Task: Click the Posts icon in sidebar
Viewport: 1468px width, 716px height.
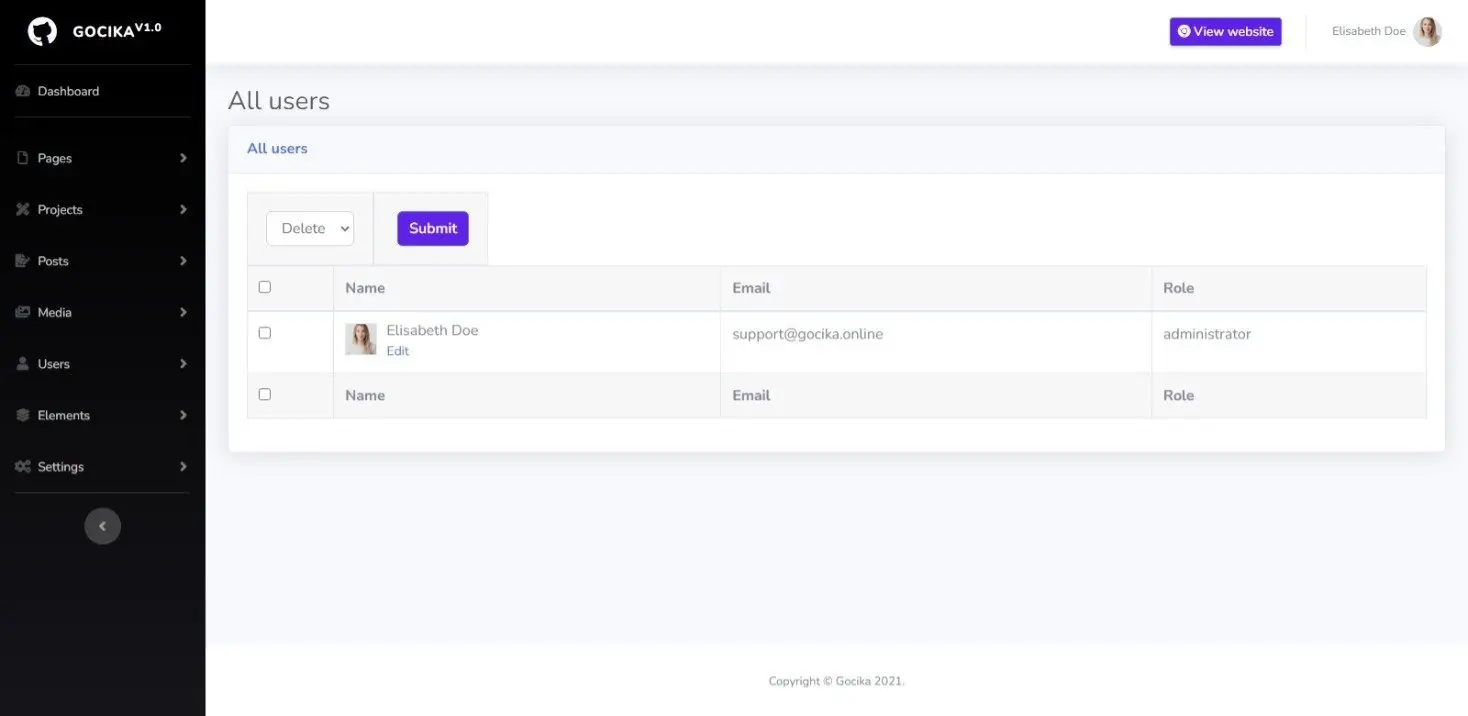Action: coord(23,261)
